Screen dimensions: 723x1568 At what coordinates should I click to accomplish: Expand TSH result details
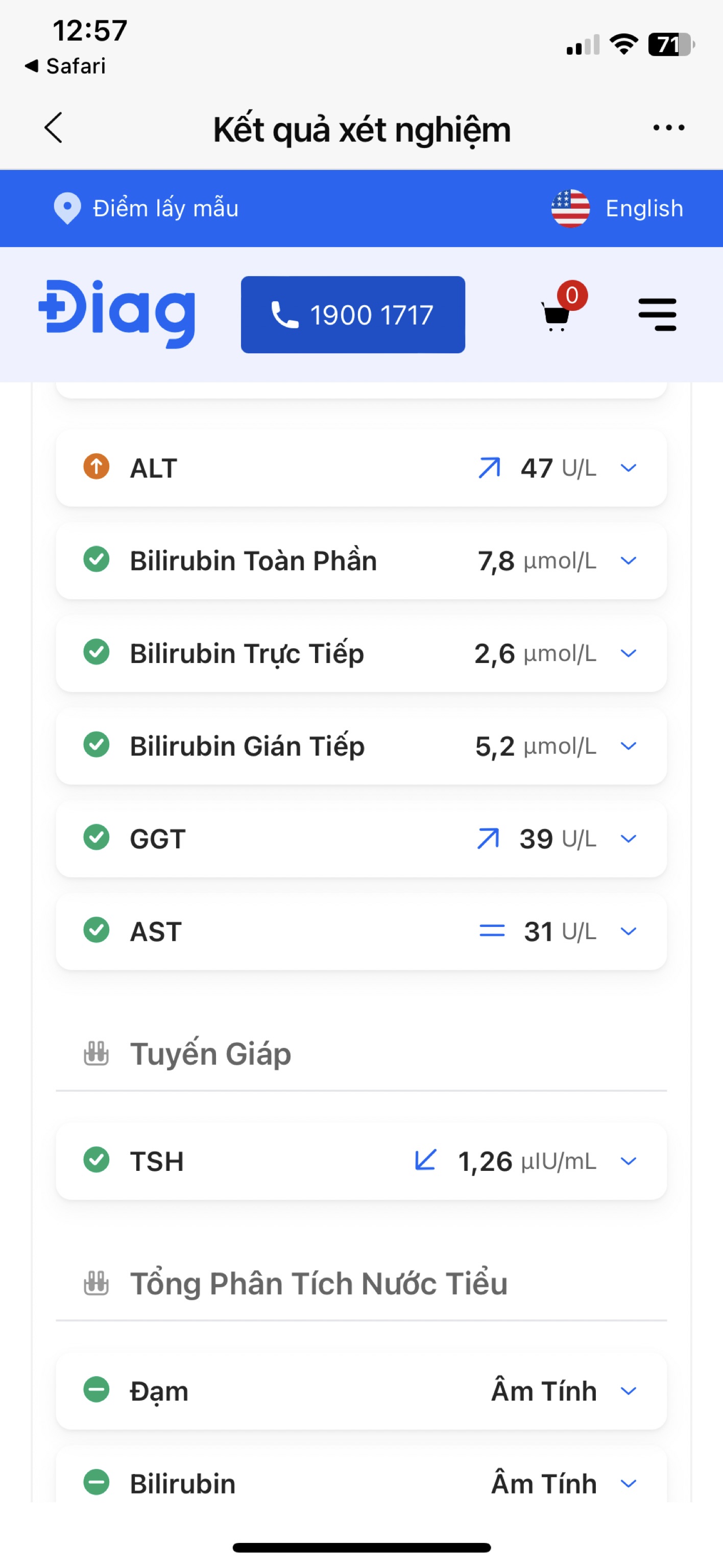[628, 1161]
